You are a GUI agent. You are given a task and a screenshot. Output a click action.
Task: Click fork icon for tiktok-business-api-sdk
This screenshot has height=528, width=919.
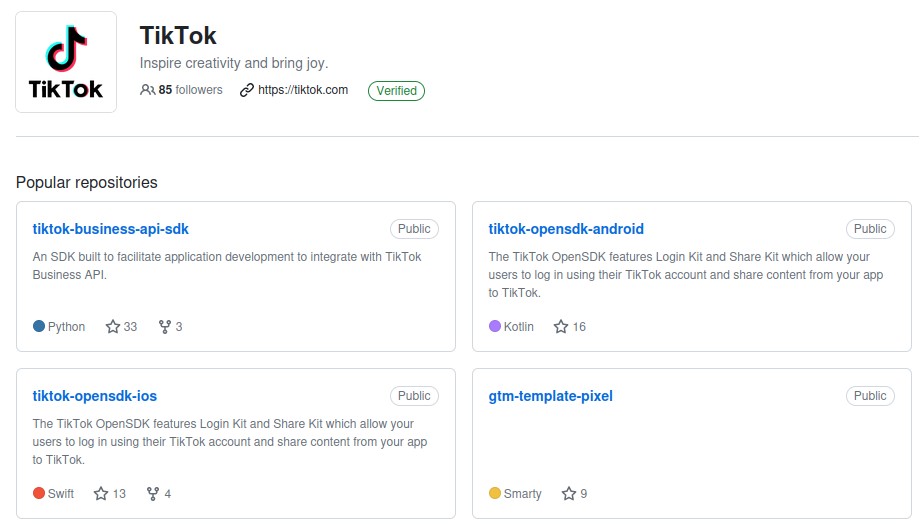click(x=165, y=327)
